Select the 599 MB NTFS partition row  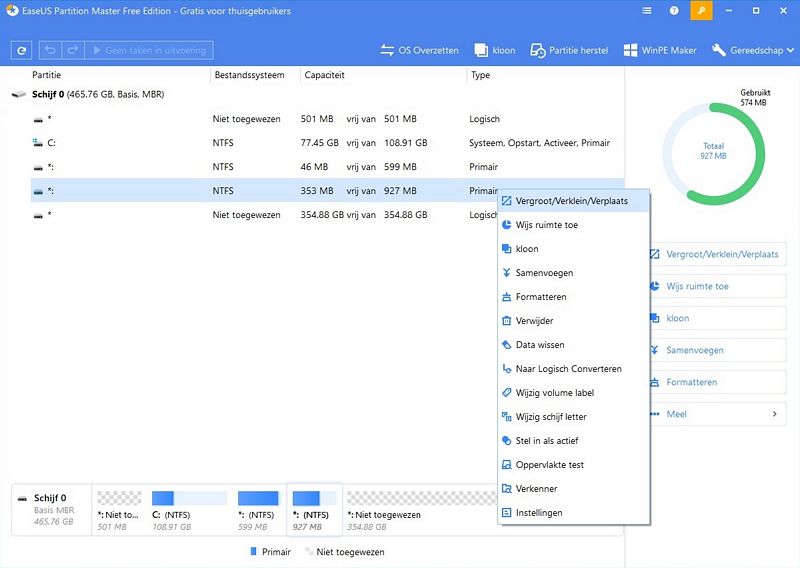327,167
